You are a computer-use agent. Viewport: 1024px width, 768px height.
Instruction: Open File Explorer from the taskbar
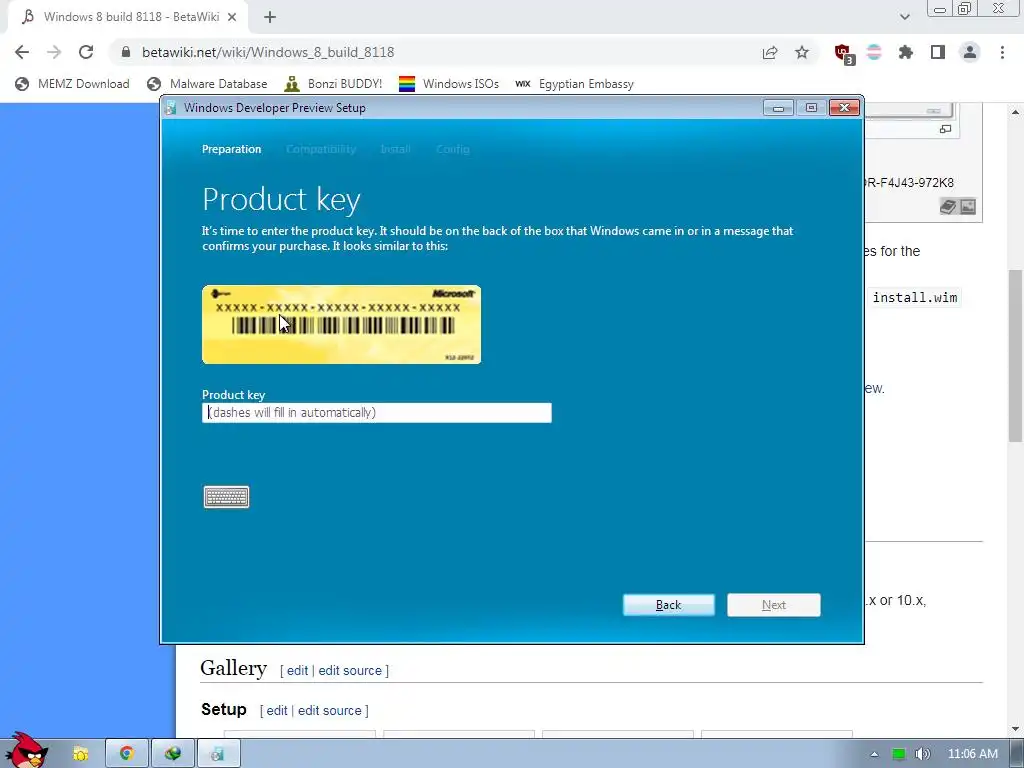click(80, 754)
